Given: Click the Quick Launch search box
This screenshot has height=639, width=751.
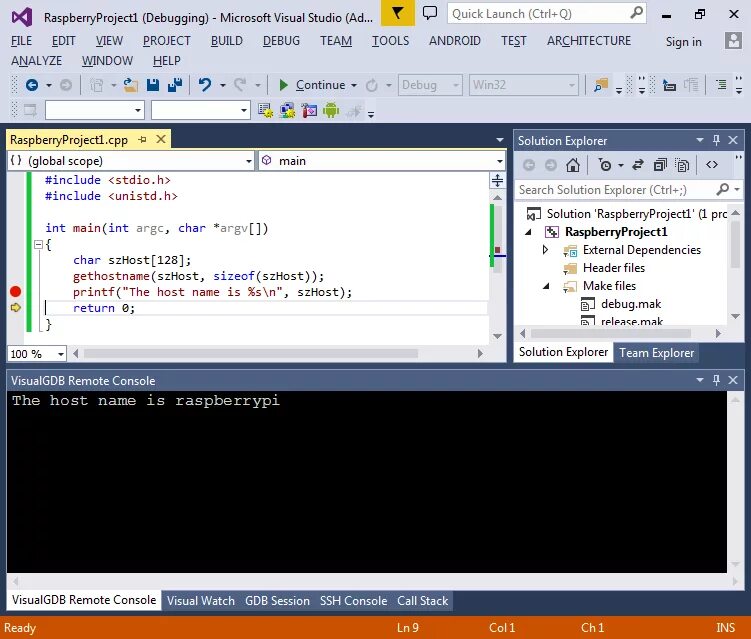Looking at the screenshot, I should click(546, 13).
